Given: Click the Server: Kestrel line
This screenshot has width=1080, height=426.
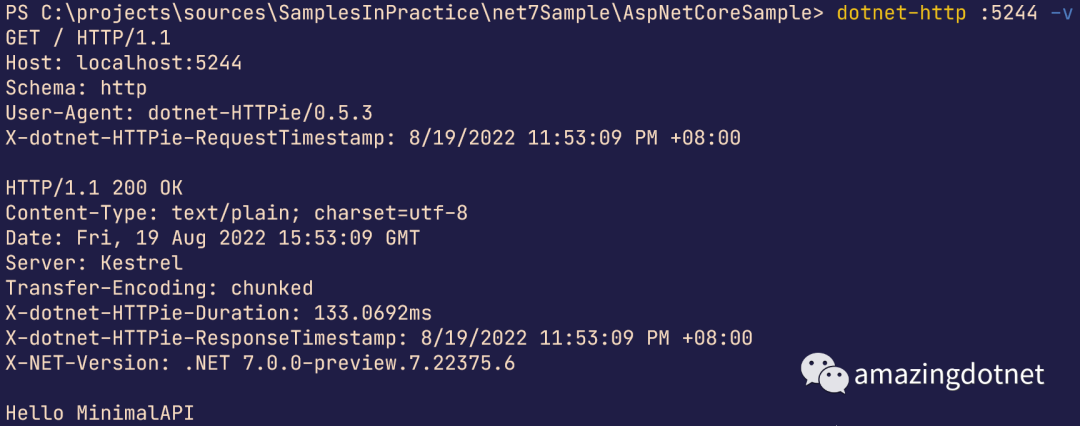Looking at the screenshot, I should click(94, 263).
